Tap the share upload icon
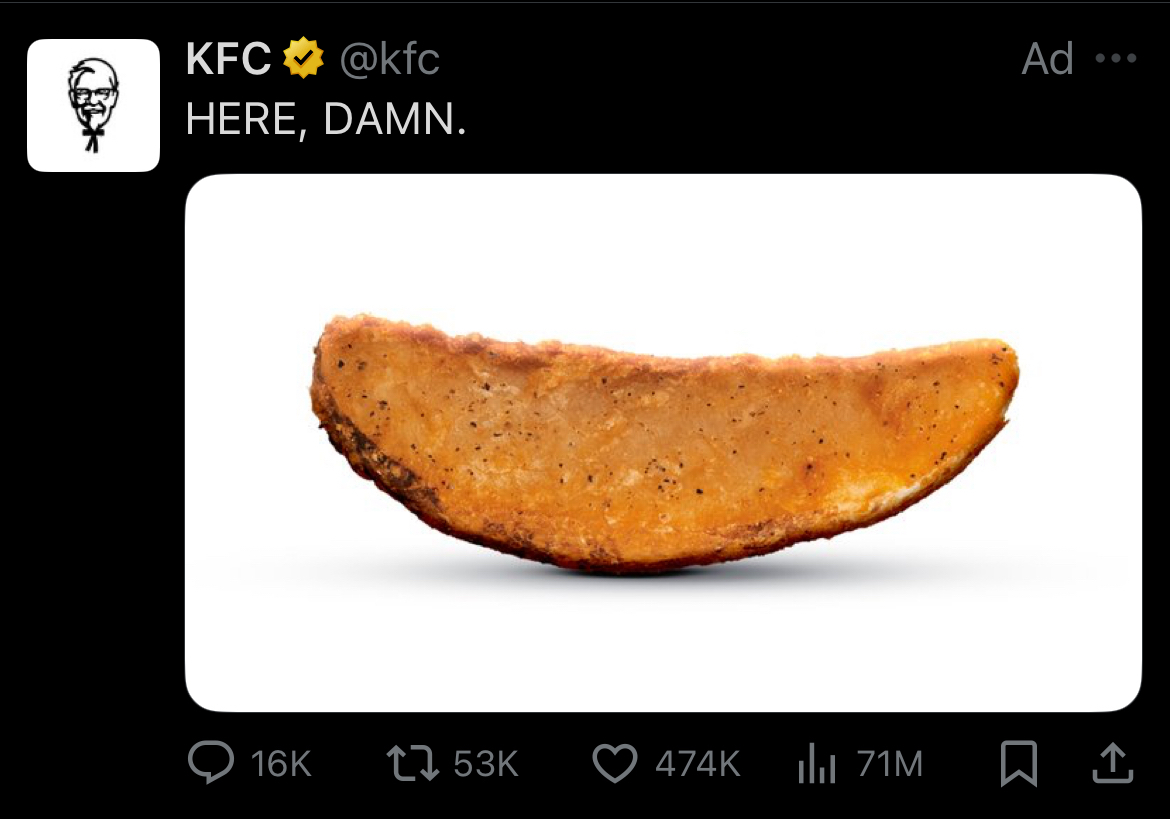Screen dimensions: 1170x819 click(x=1111, y=764)
